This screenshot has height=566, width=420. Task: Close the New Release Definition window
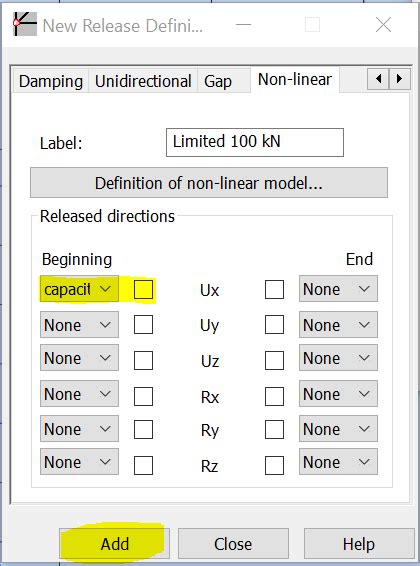coord(383,25)
